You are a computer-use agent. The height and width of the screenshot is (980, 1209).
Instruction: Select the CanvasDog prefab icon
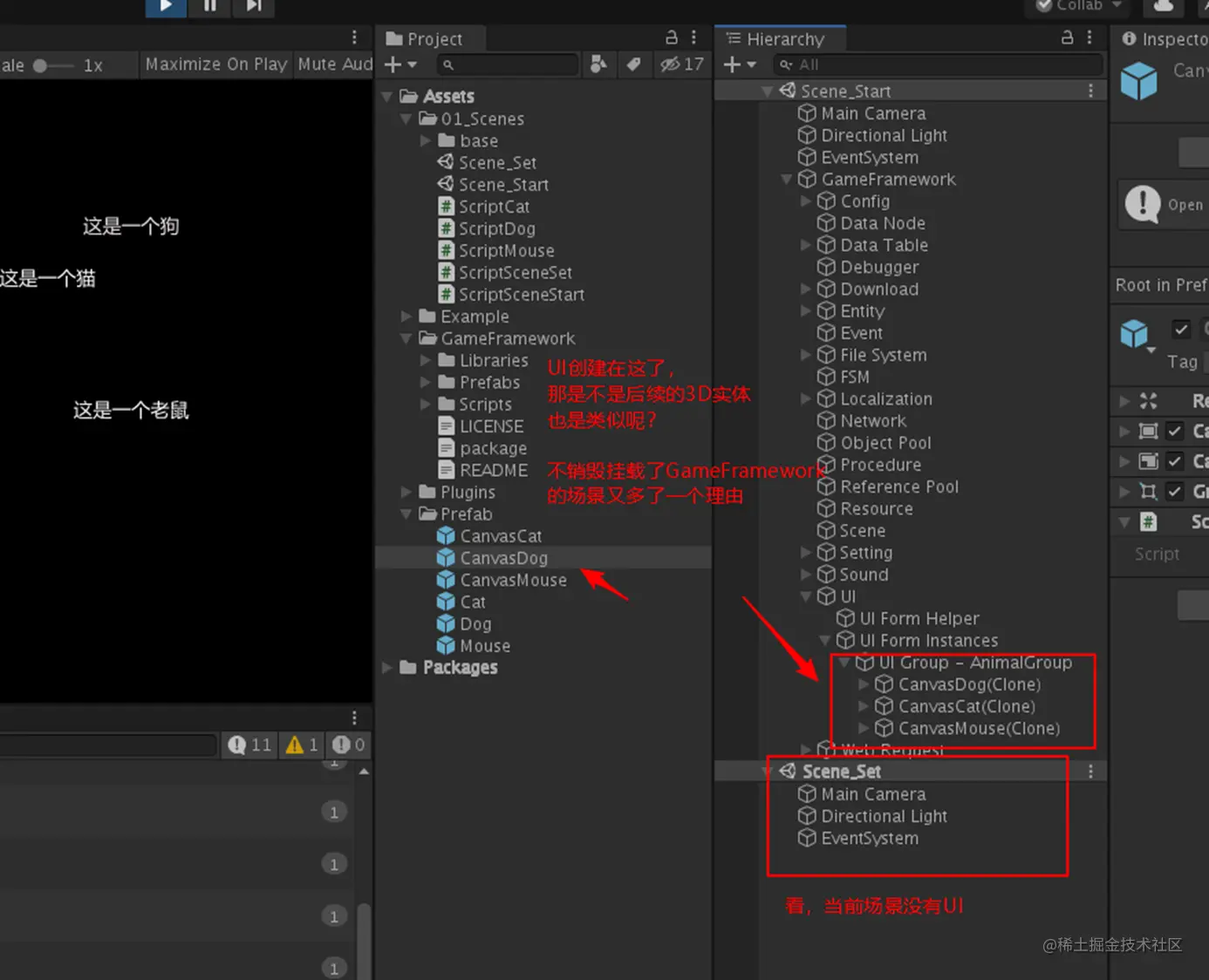point(446,557)
